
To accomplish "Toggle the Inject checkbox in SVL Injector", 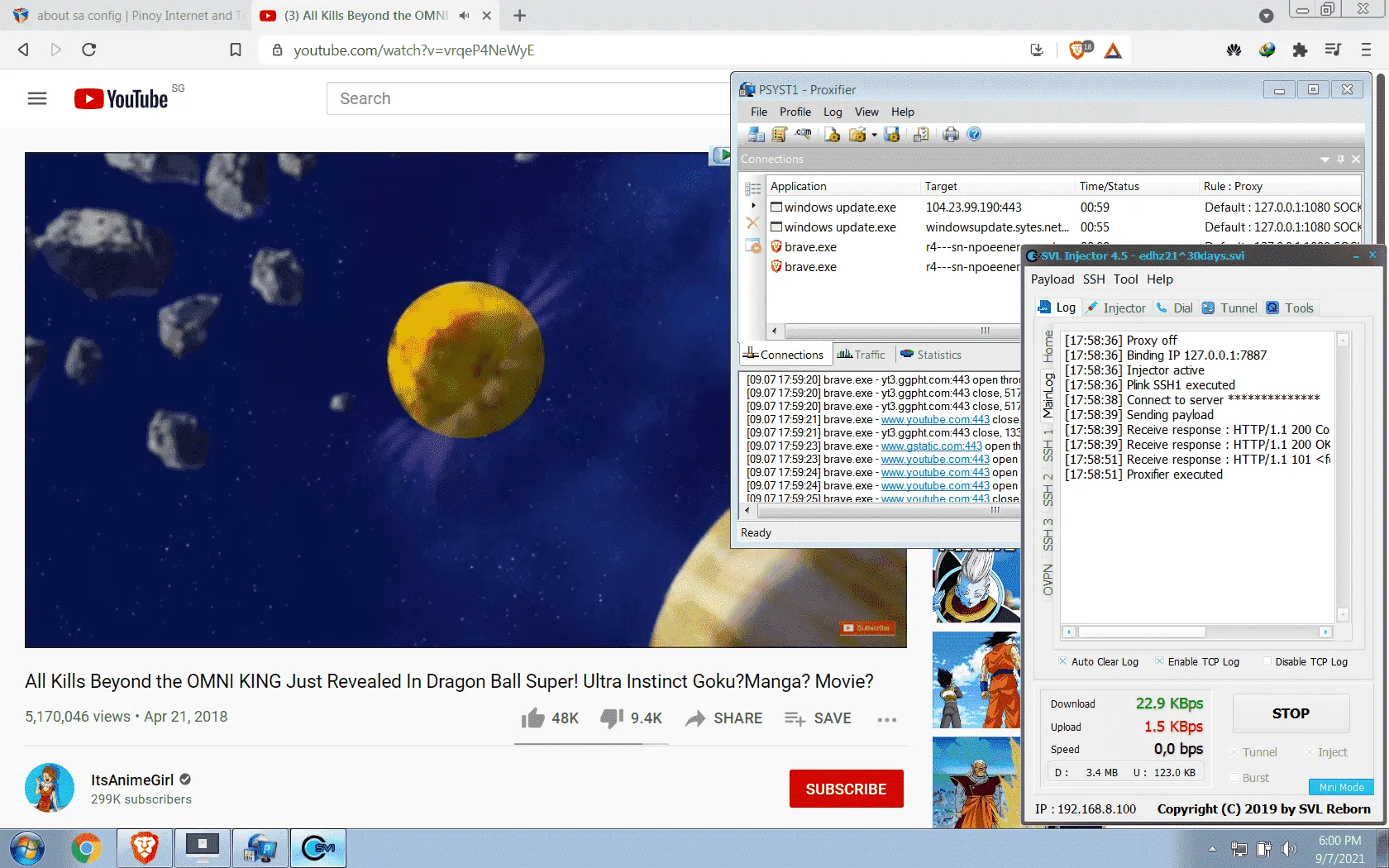I will (1310, 752).
